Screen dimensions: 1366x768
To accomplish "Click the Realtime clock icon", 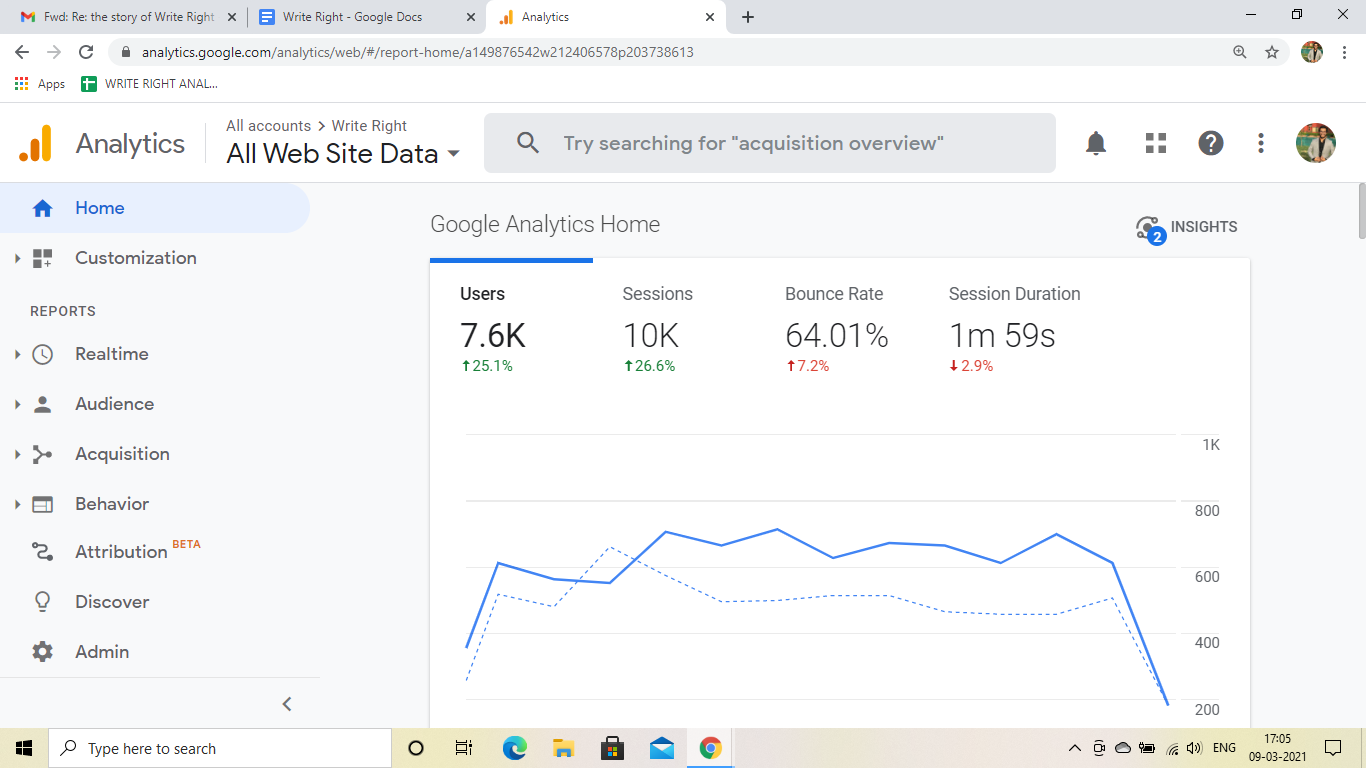I will (42, 354).
